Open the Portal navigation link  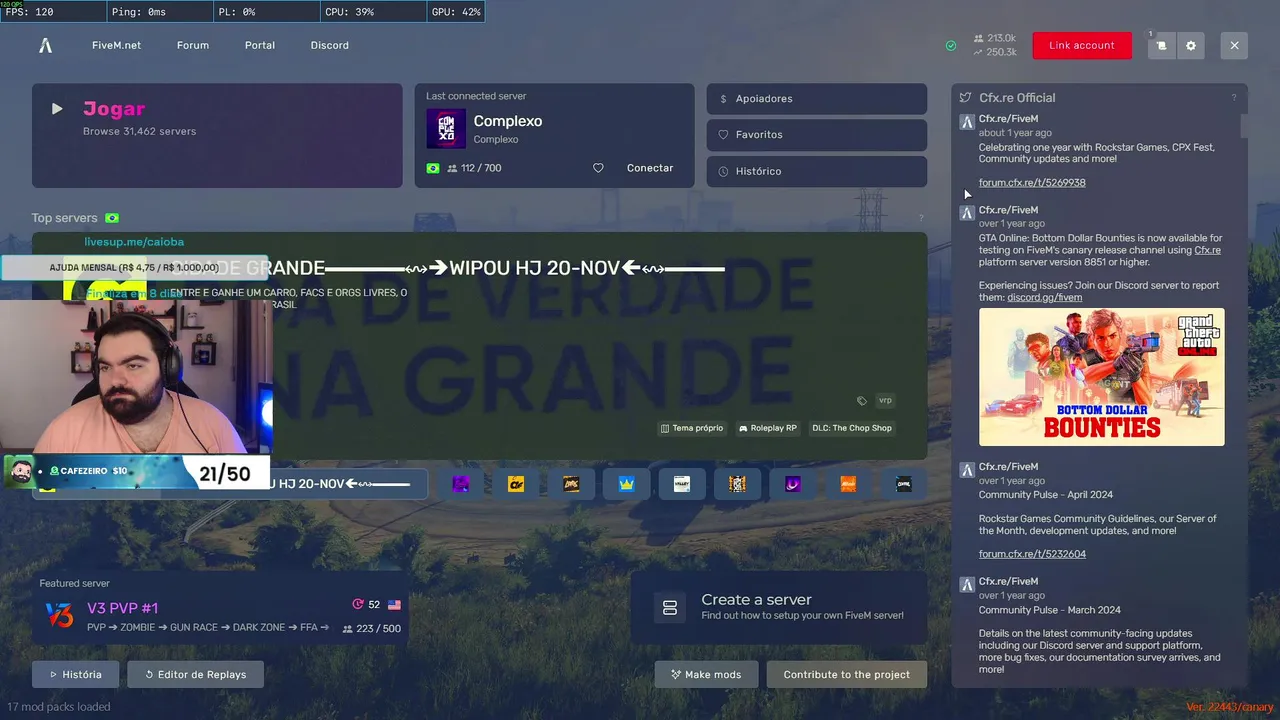tap(260, 45)
